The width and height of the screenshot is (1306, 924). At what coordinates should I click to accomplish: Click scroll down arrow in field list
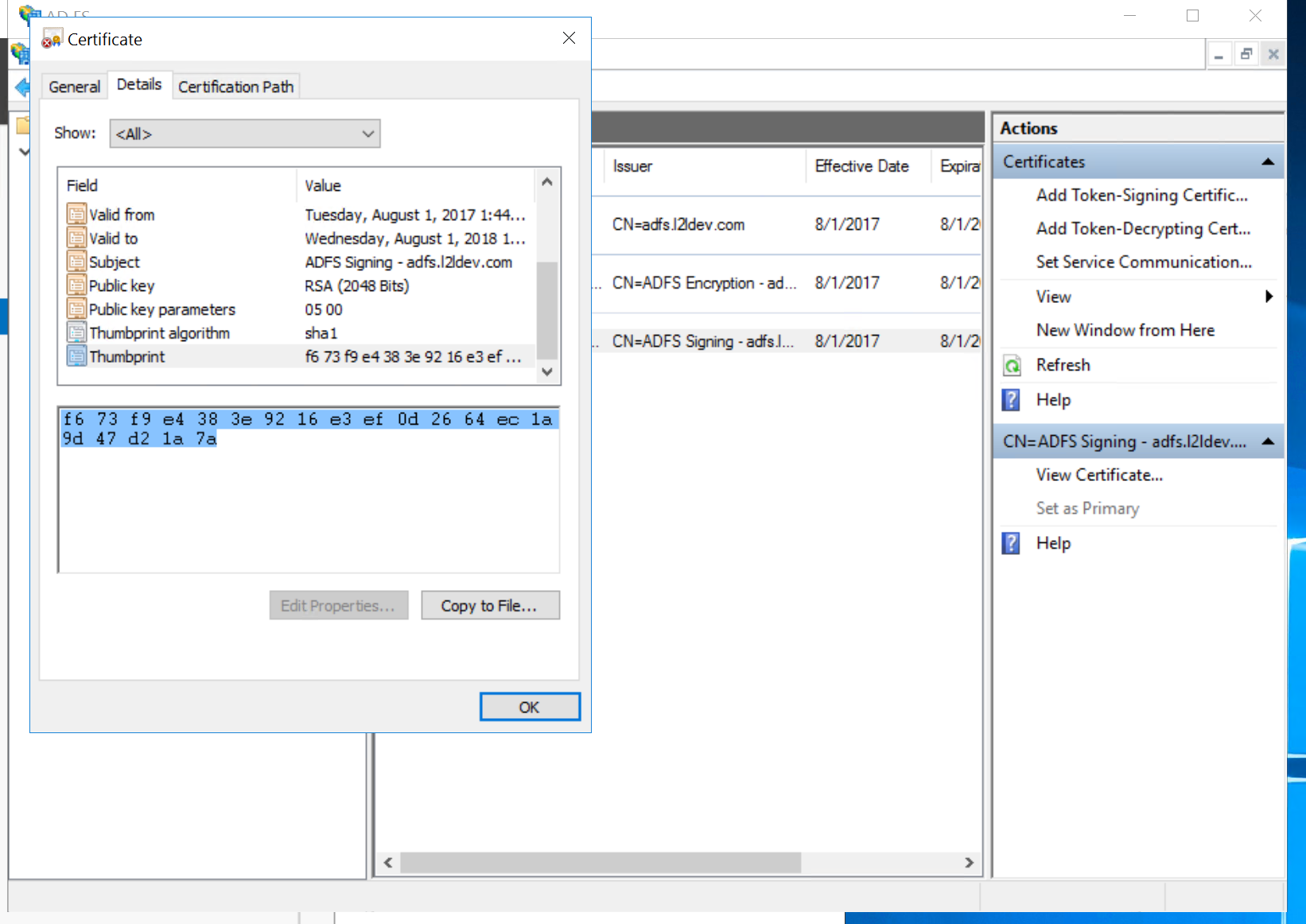(547, 371)
